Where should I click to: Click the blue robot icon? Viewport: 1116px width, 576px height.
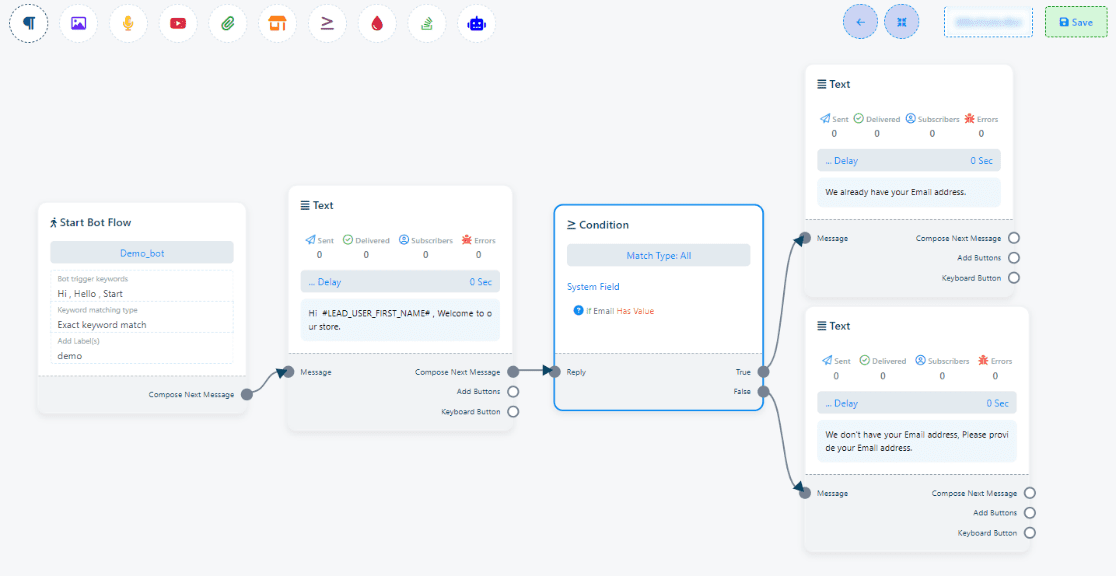point(477,23)
